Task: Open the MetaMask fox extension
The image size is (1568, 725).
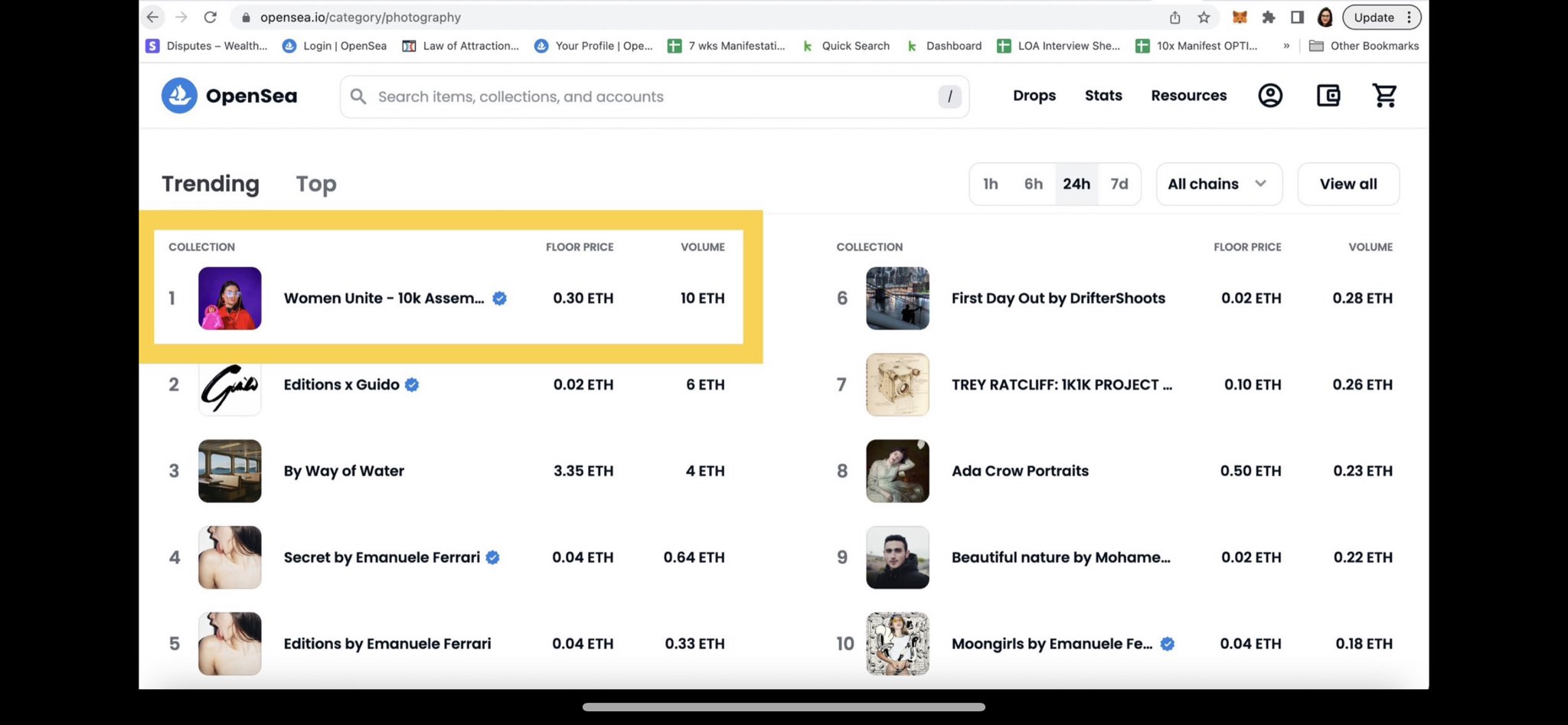Action: click(x=1240, y=17)
